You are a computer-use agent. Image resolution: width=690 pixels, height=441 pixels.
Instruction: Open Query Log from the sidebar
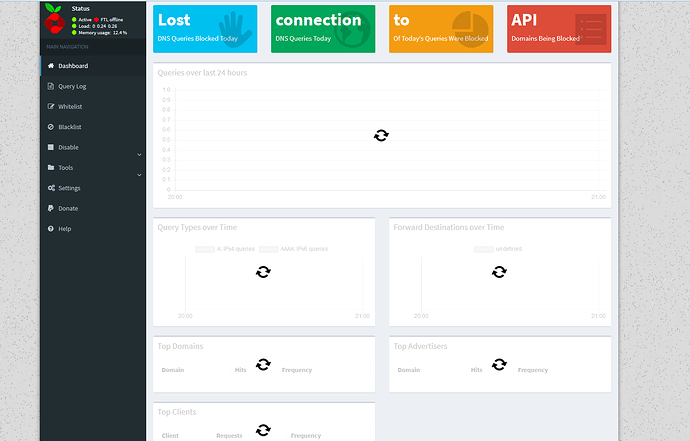coord(72,86)
